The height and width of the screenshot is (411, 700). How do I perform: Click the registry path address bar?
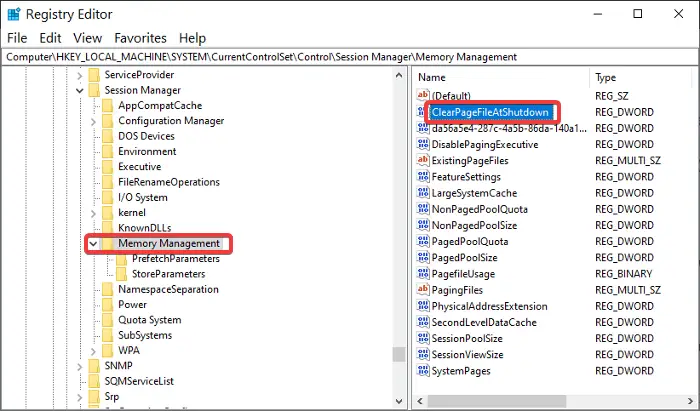coord(350,57)
